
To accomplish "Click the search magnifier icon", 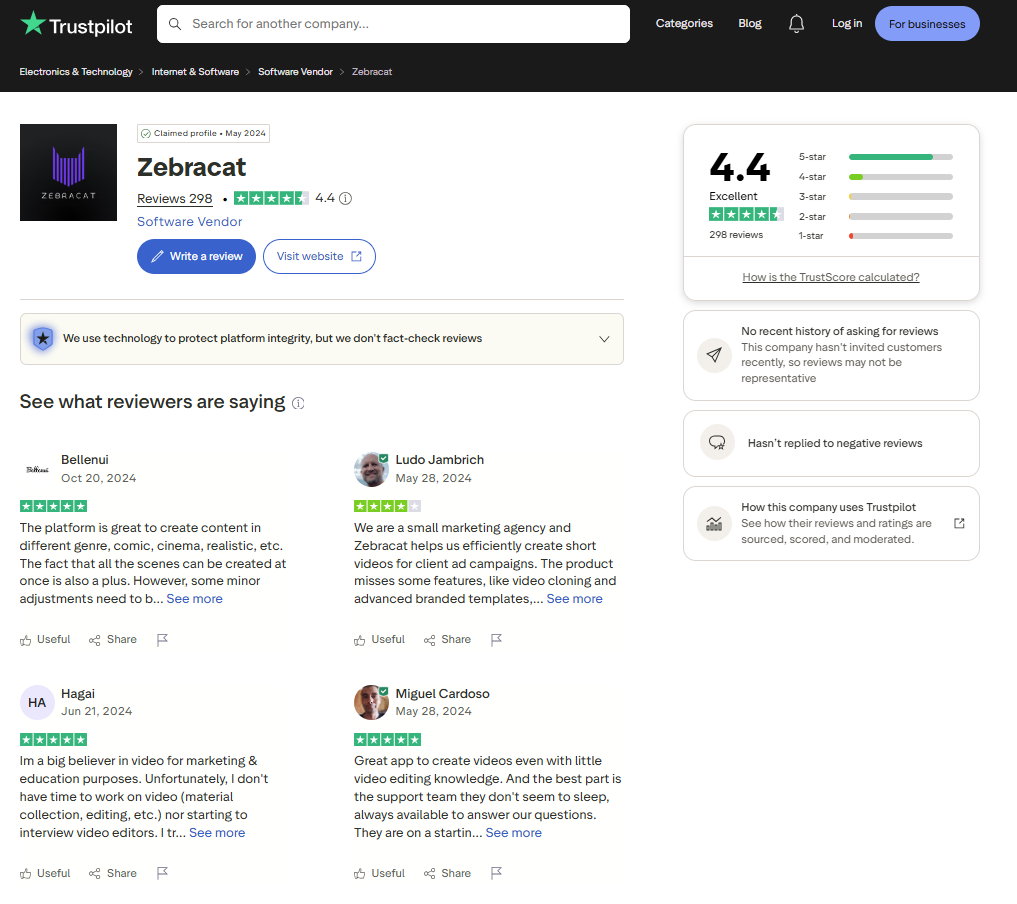I will click(174, 24).
